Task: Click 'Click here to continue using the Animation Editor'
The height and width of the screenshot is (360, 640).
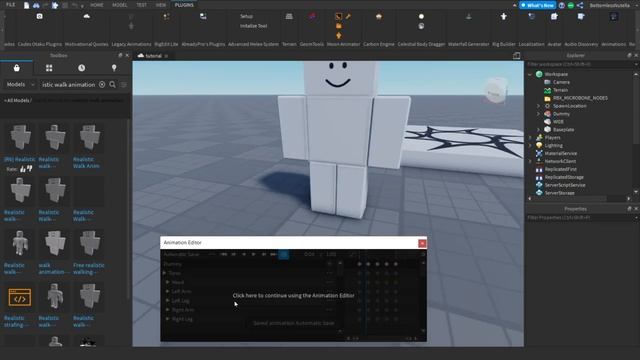Action: (x=293, y=295)
